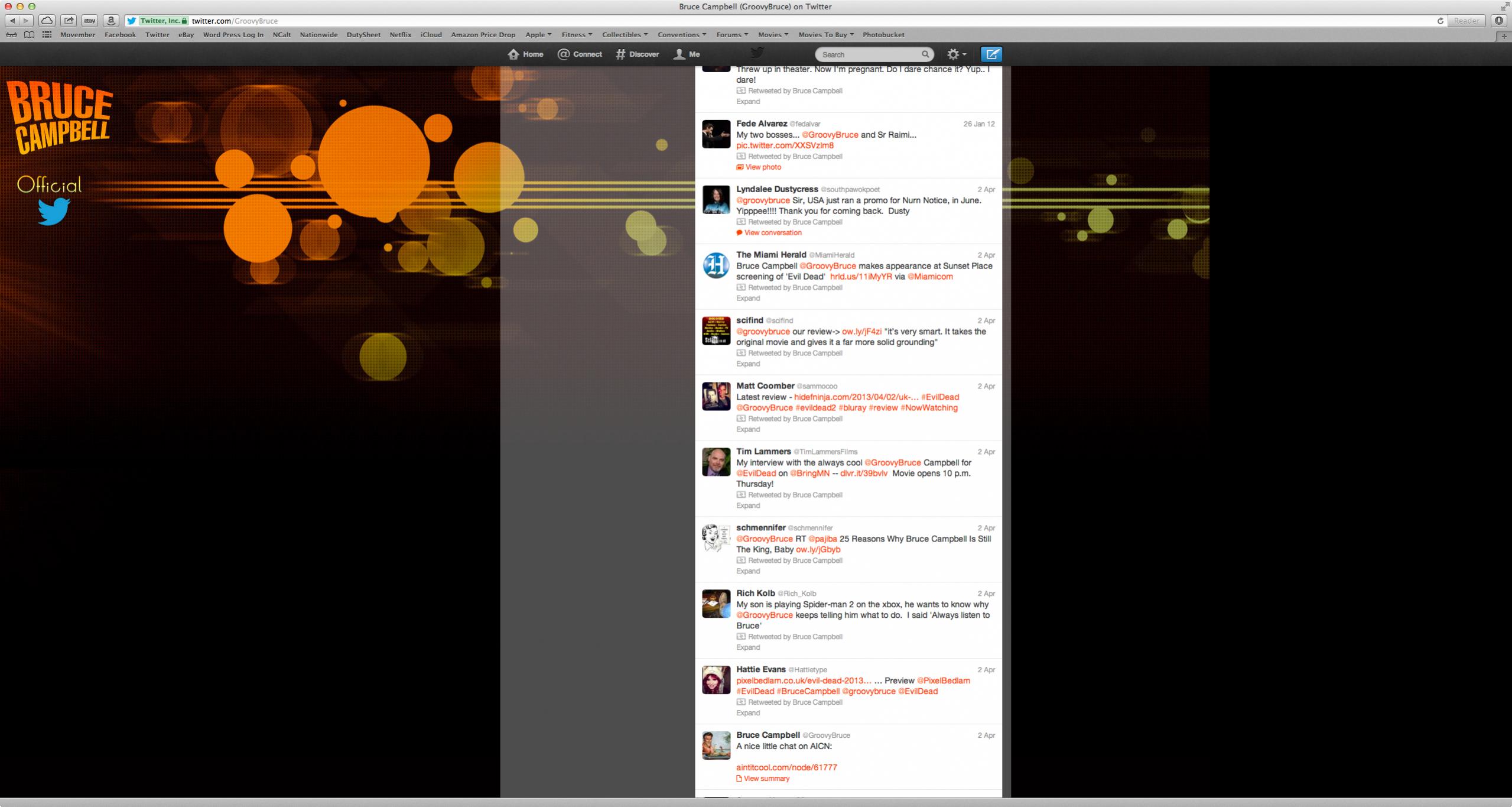Click the Downloads button beside Reader
The image size is (1512, 807).
click(1499, 21)
